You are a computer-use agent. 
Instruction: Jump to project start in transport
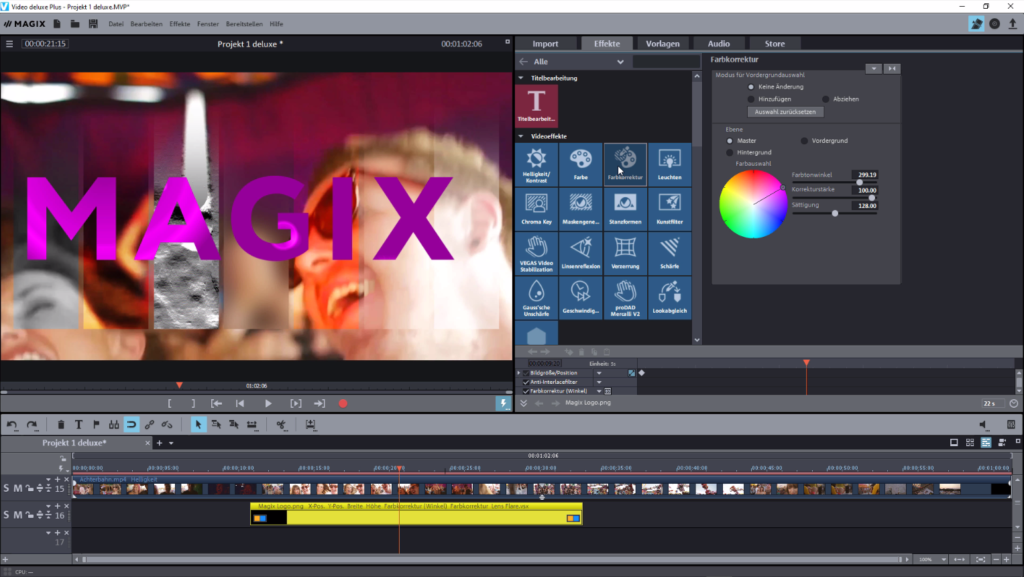[240, 403]
